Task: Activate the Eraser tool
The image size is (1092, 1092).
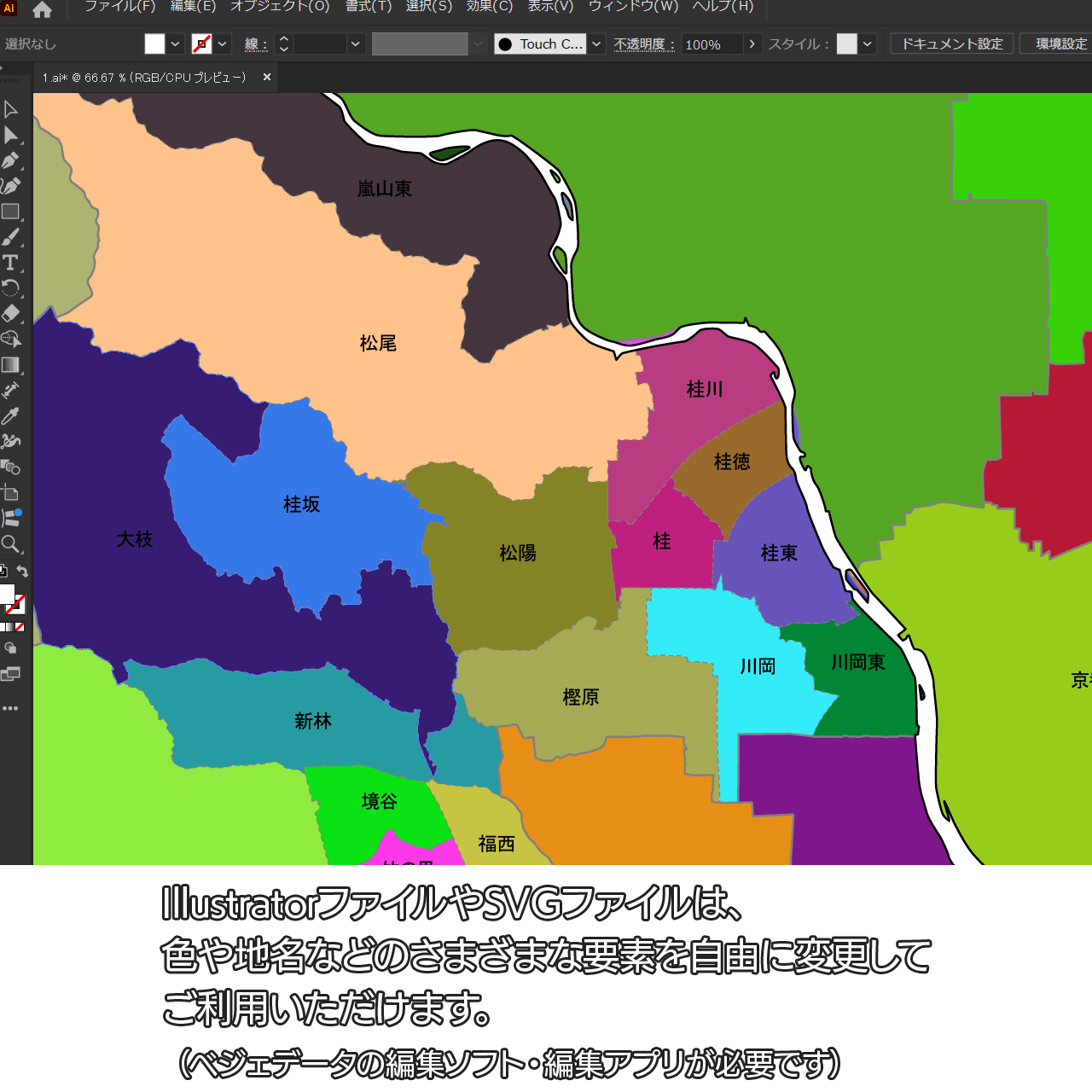Action: tap(10, 313)
